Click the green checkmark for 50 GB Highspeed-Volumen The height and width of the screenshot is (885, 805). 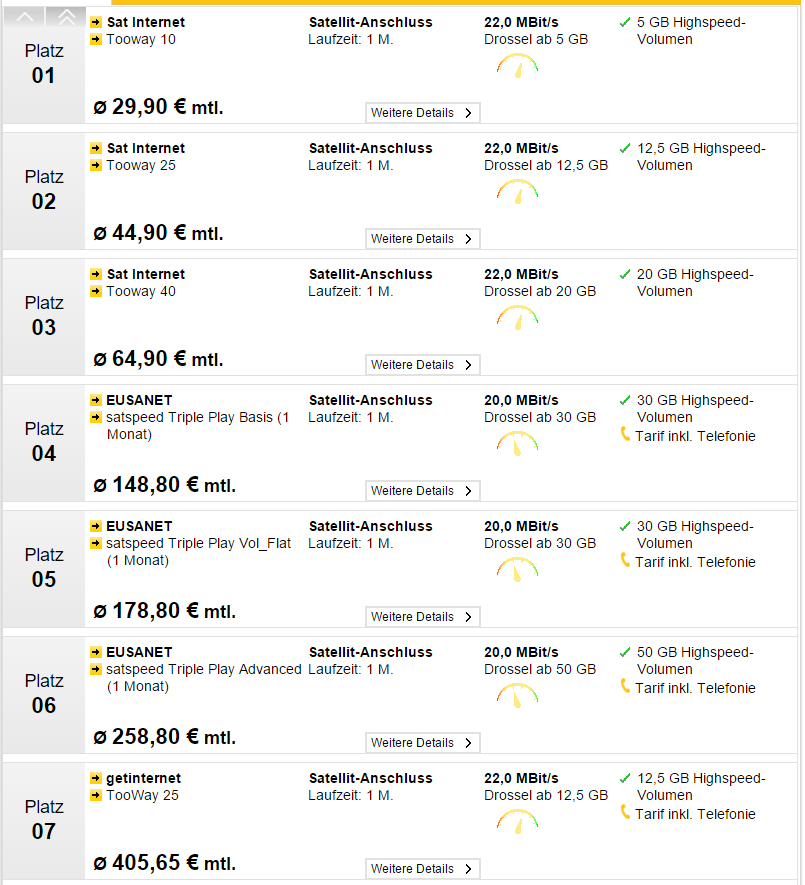pyautogui.click(x=624, y=652)
